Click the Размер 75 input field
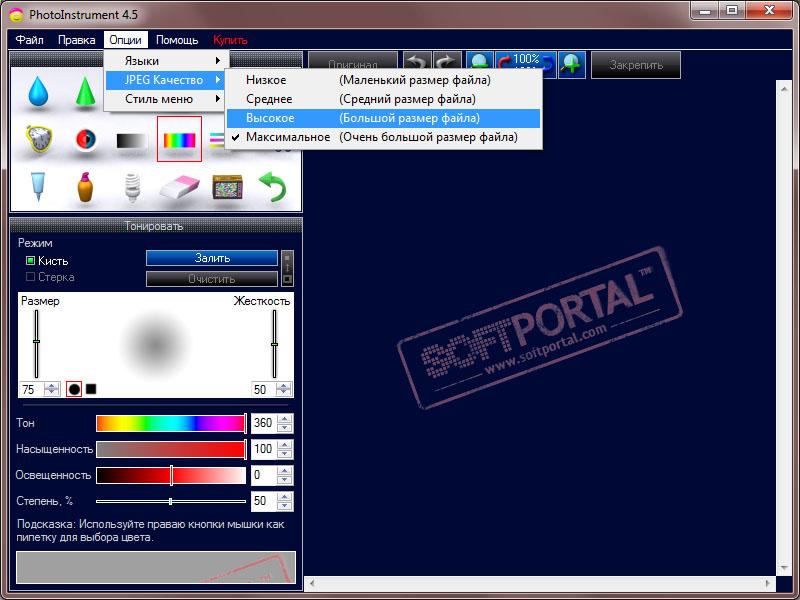Viewport: 800px width, 600px height. click(x=32, y=390)
